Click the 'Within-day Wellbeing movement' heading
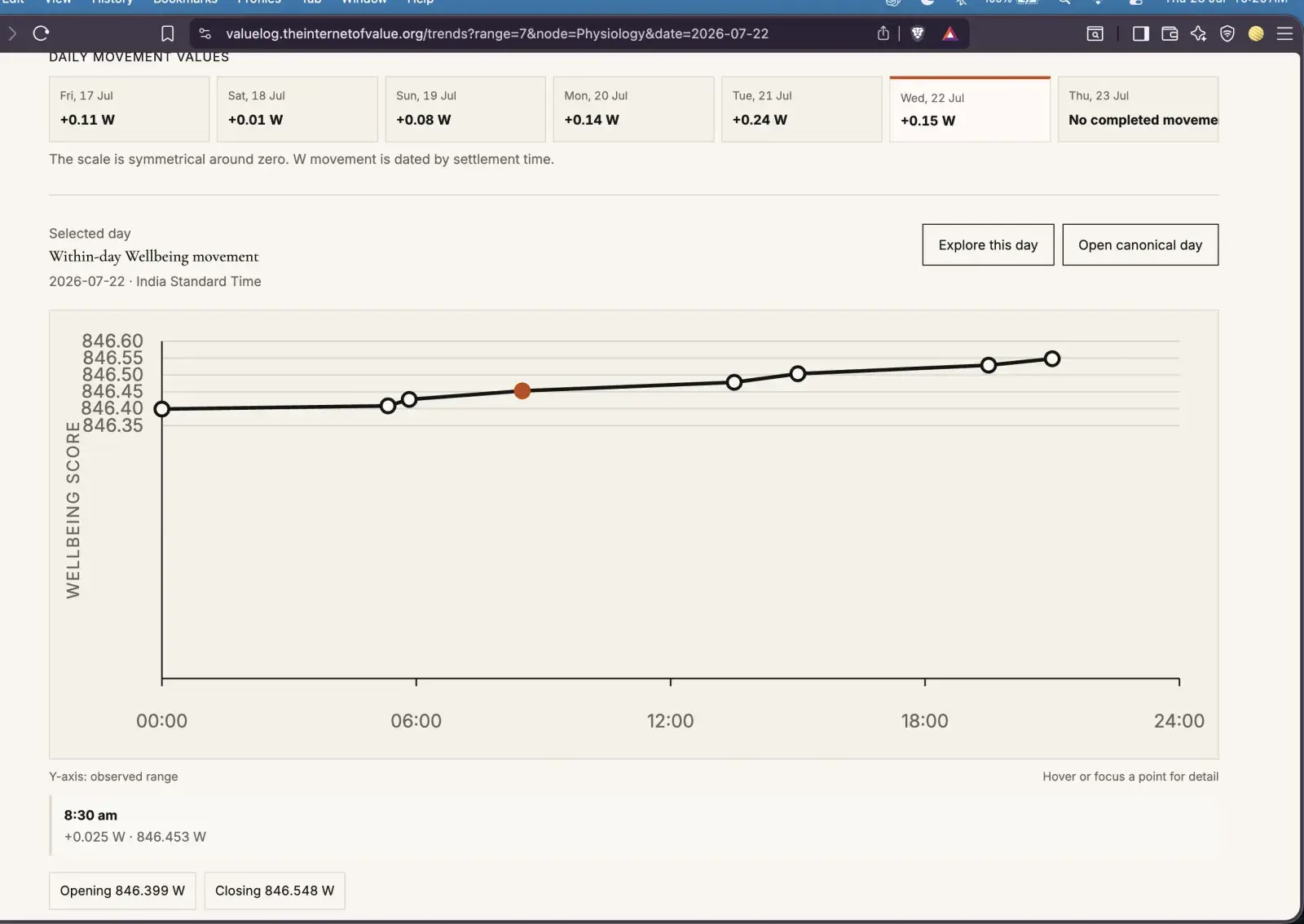Viewport: 1304px width, 924px height. 153,257
